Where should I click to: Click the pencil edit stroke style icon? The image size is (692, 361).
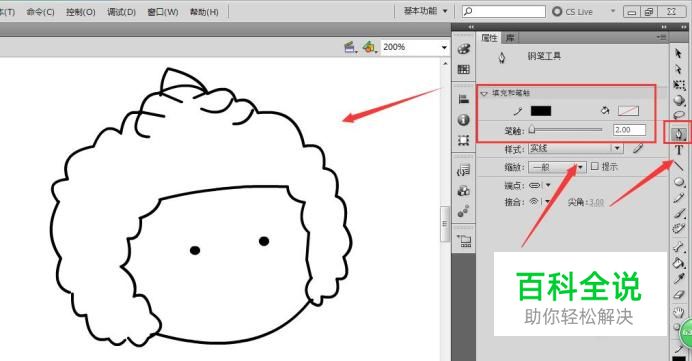coord(638,149)
